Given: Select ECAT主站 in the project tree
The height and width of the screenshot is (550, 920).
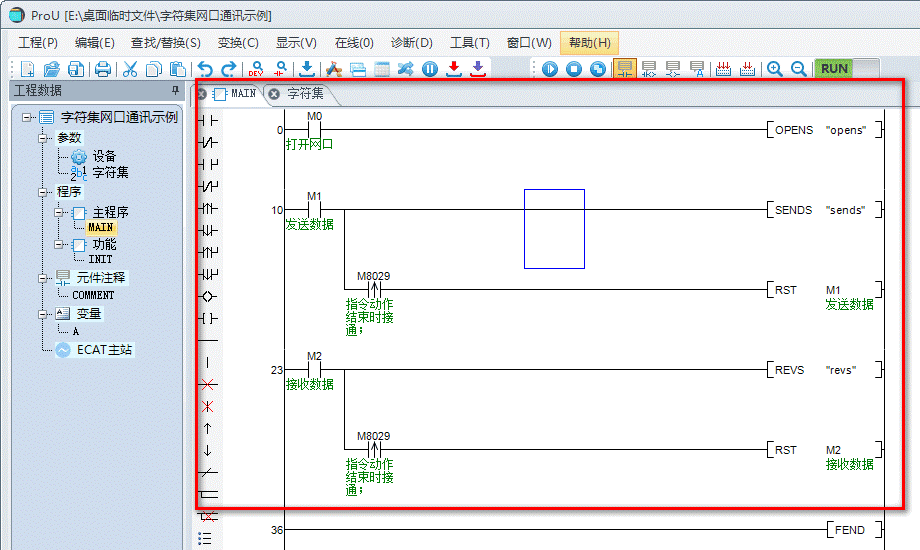Looking at the screenshot, I should click(x=104, y=350).
